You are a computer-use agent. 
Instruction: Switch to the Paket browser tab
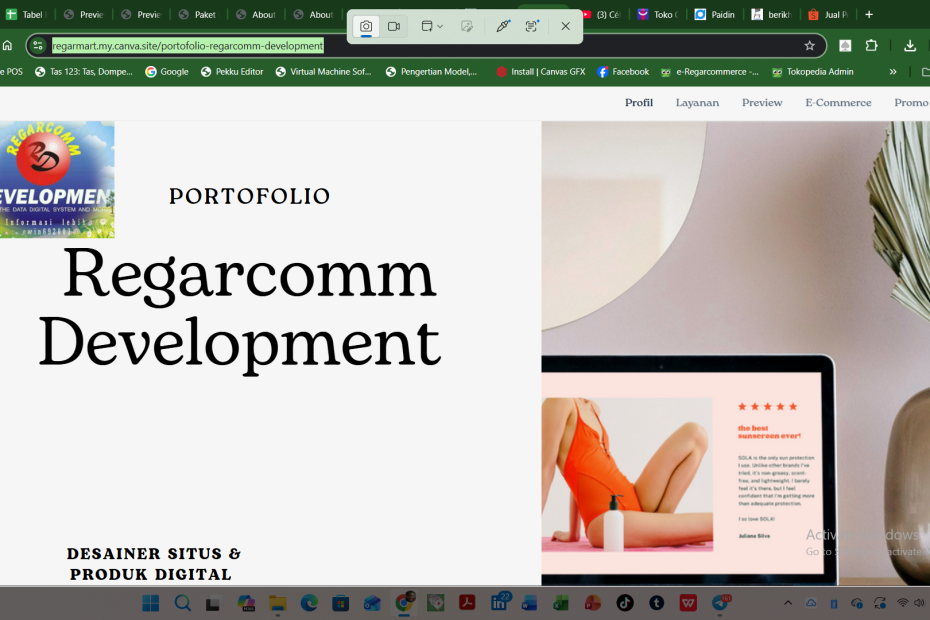point(197,15)
